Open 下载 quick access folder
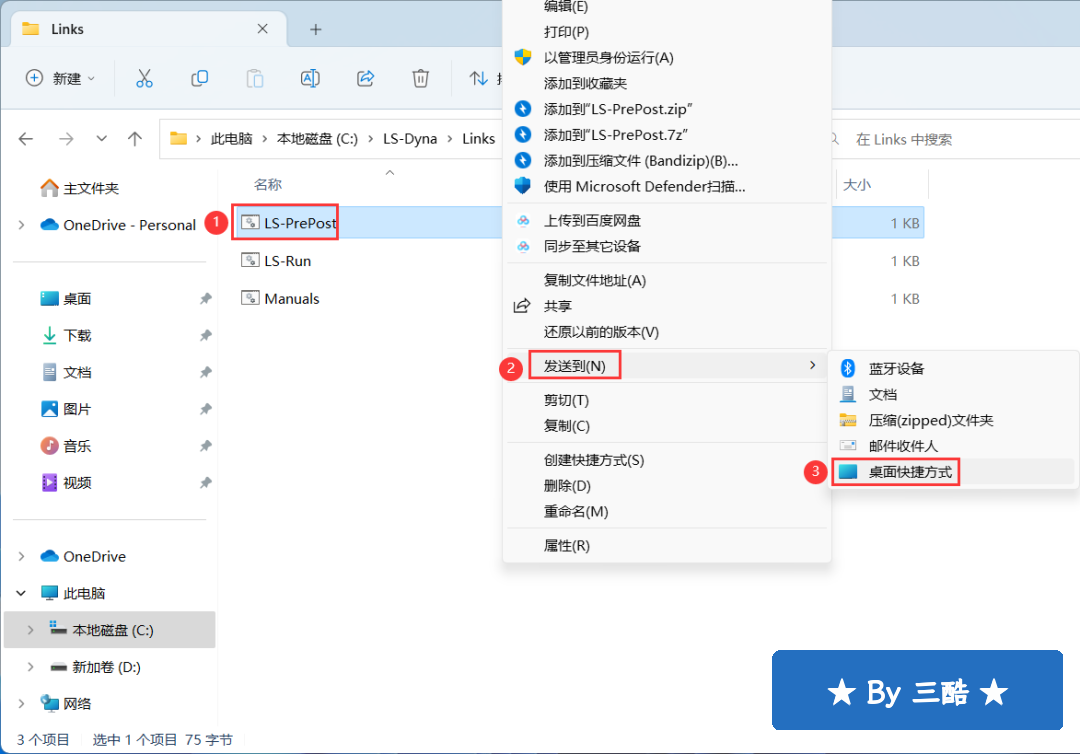 (x=65, y=335)
